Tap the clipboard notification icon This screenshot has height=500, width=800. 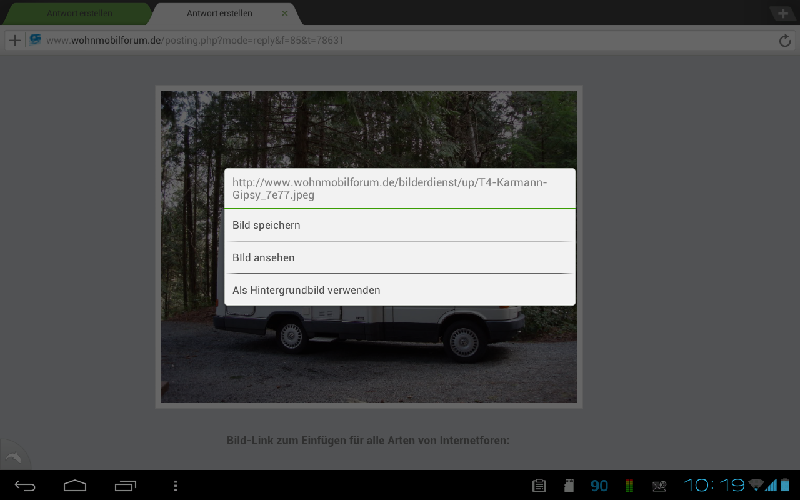(x=539, y=486)
